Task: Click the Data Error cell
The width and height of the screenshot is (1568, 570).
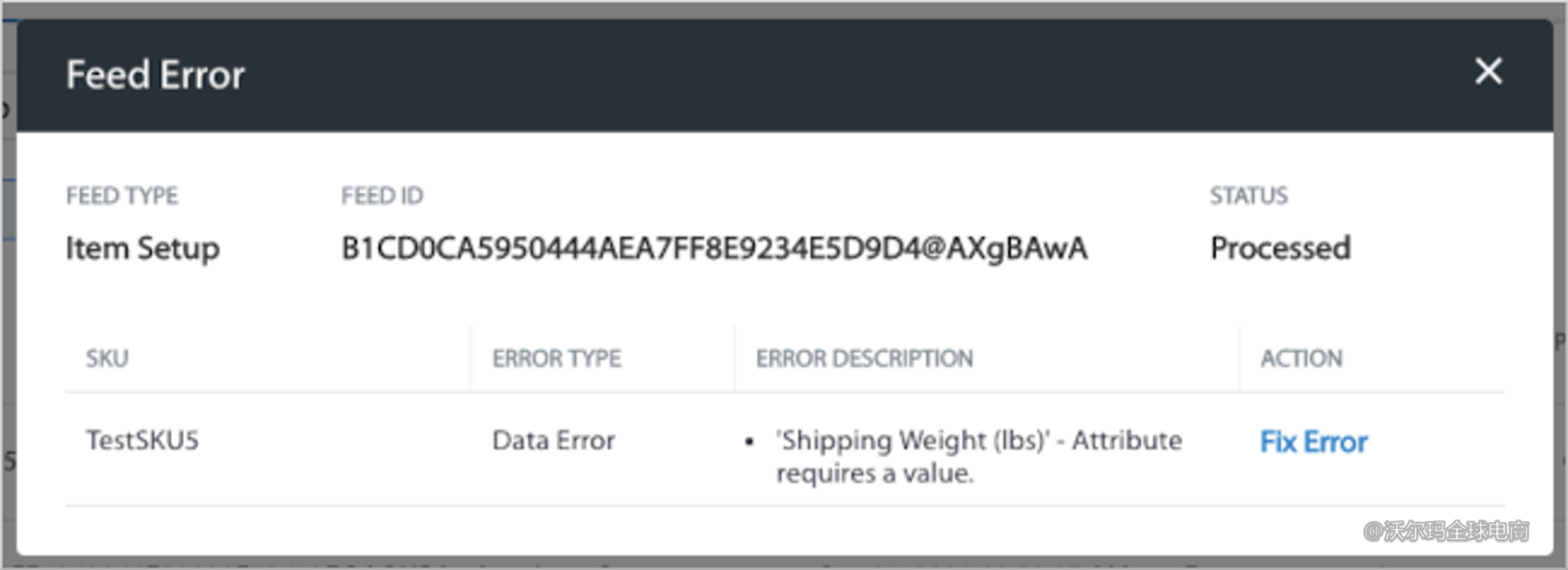Action: pyautogui.click(x=553, y=441)
